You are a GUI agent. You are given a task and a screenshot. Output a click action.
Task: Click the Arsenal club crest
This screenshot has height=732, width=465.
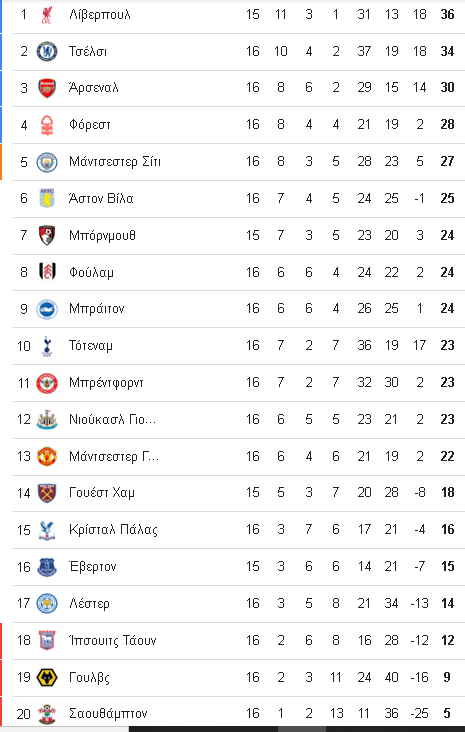[x=47, y=88]
